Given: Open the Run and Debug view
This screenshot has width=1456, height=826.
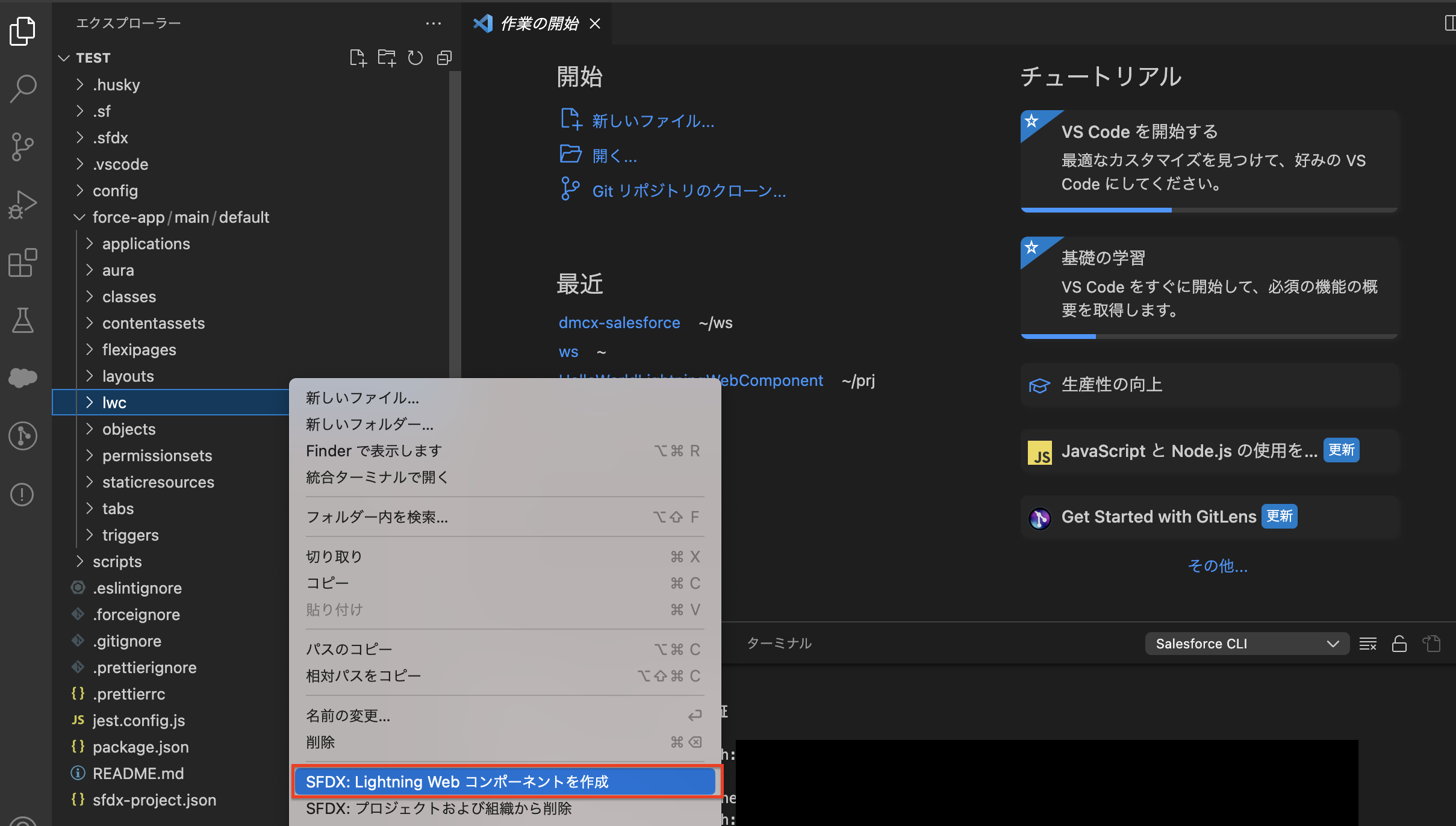Looking at the screenshot, I should click(x=23, y=204).
